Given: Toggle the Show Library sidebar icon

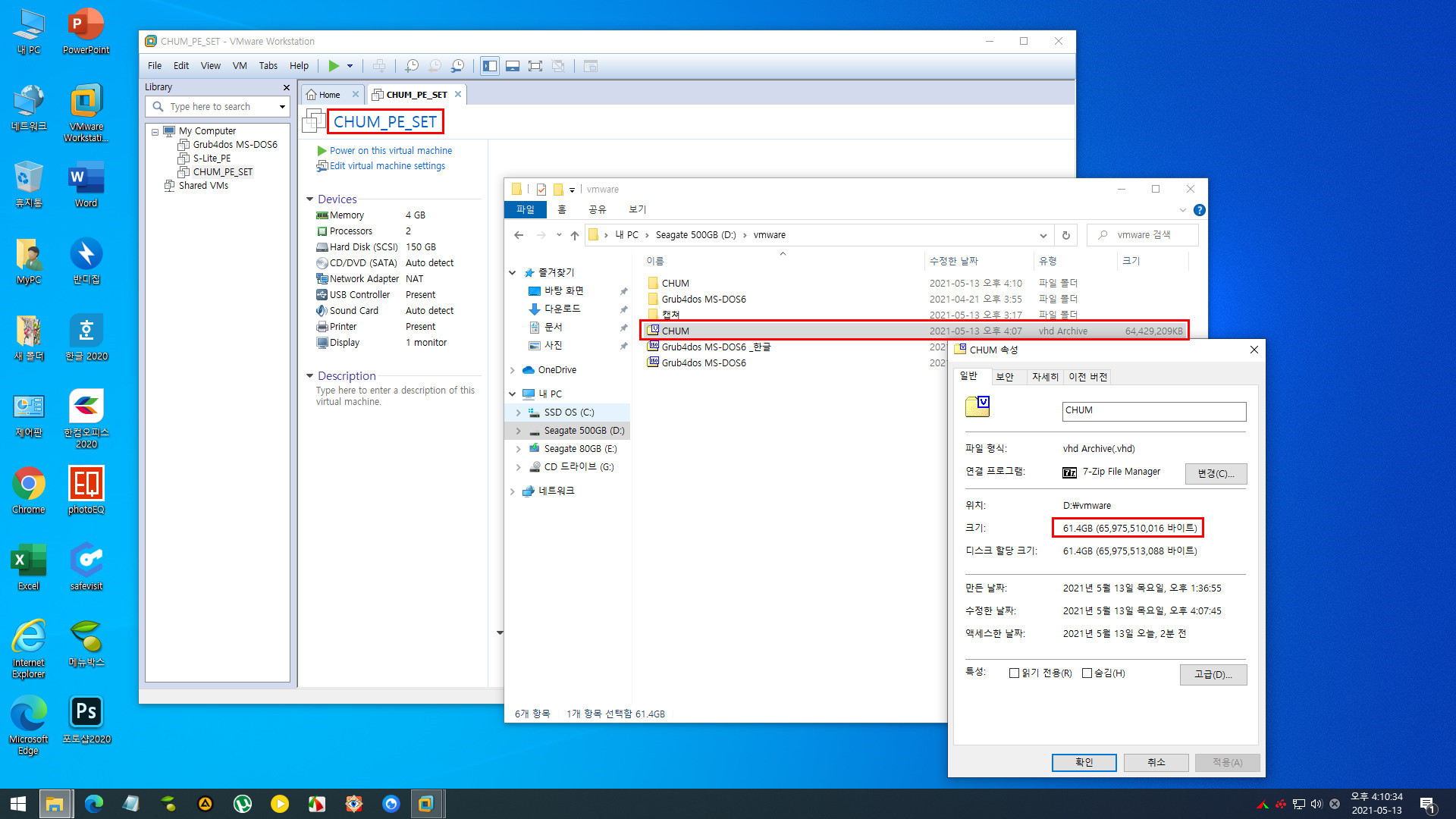Looking at the screenshot, I should coord(490,66).
